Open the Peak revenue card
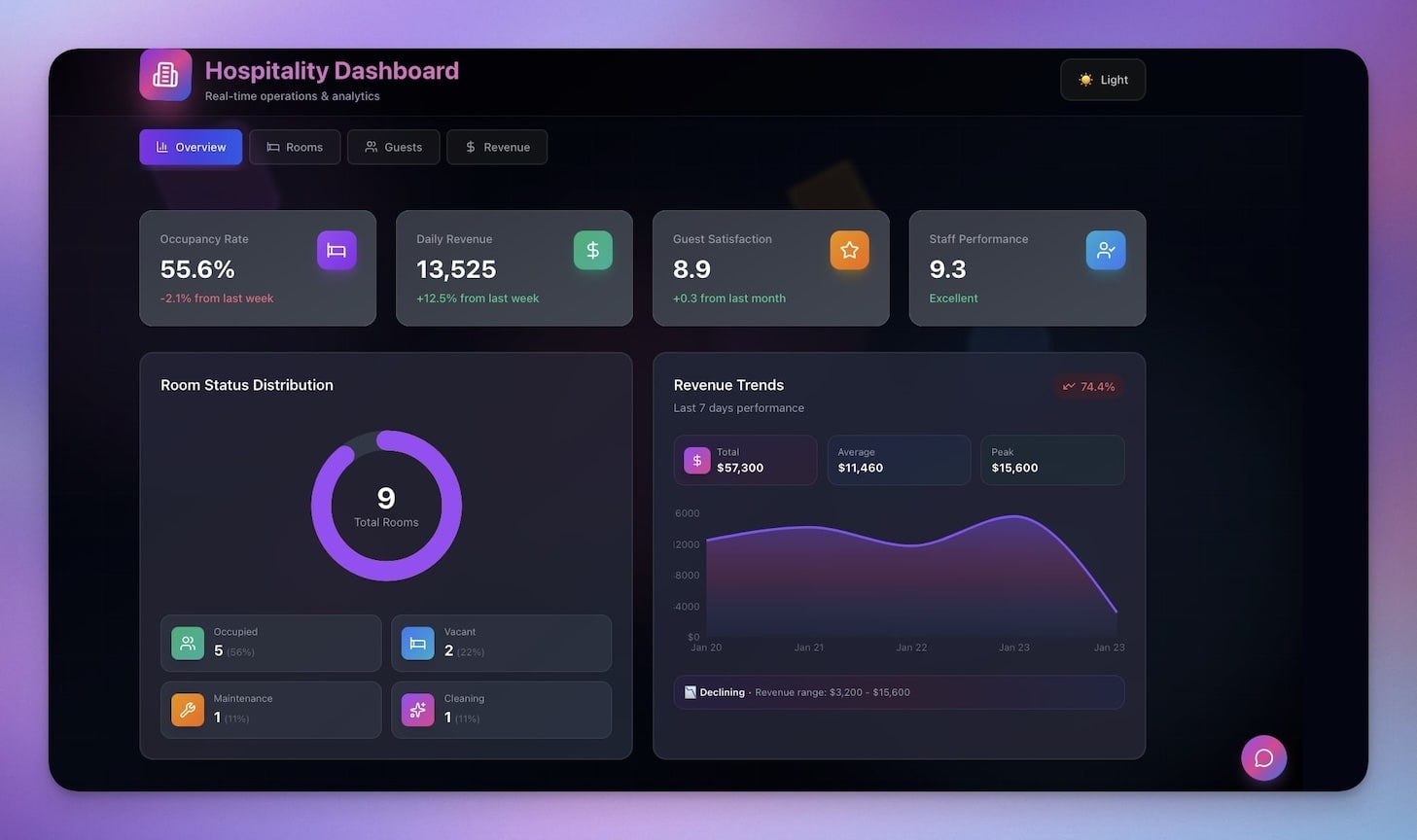Viewport: 1417px width, 840px height. (1051, 460)
